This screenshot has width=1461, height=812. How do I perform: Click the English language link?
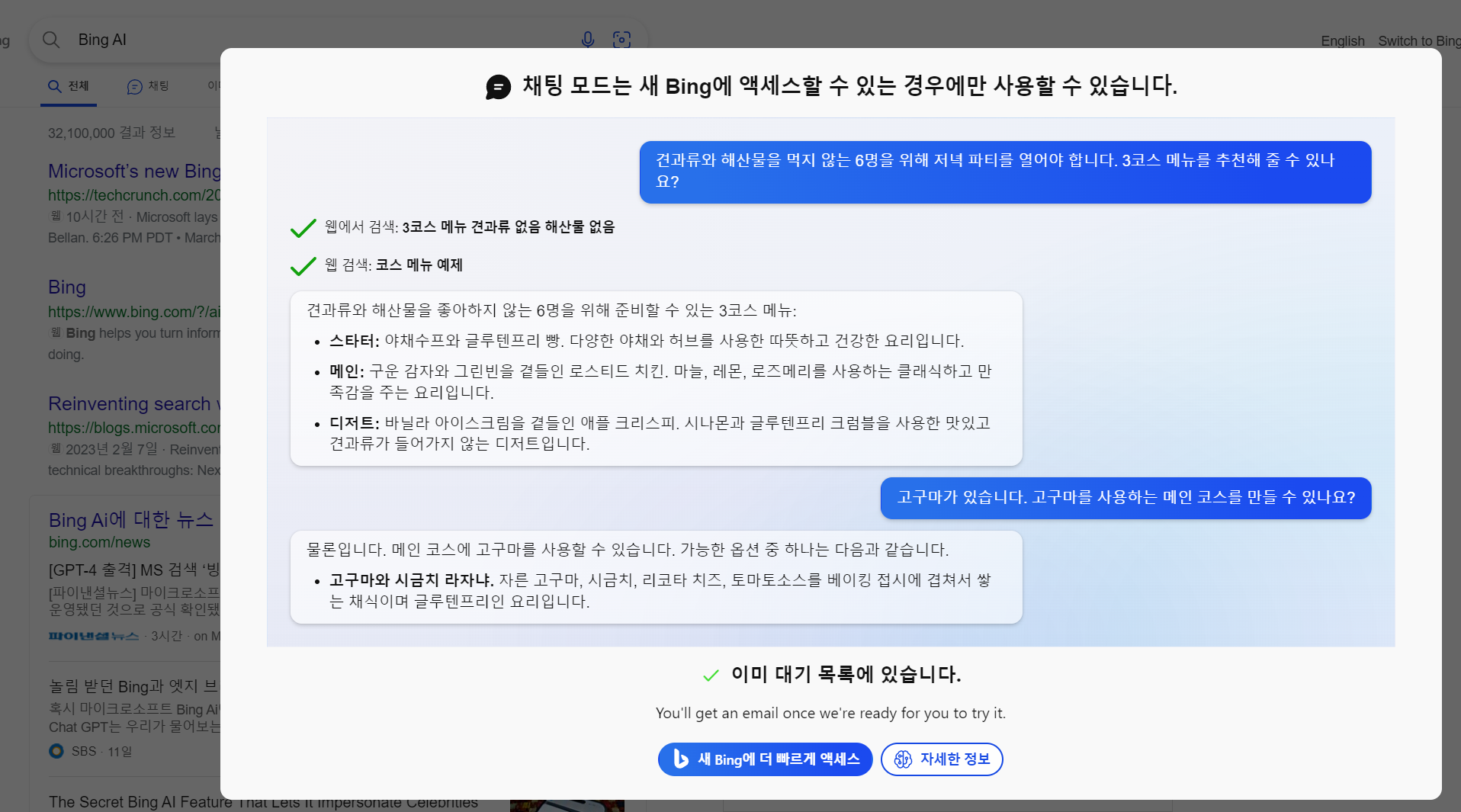(1342, 41)
